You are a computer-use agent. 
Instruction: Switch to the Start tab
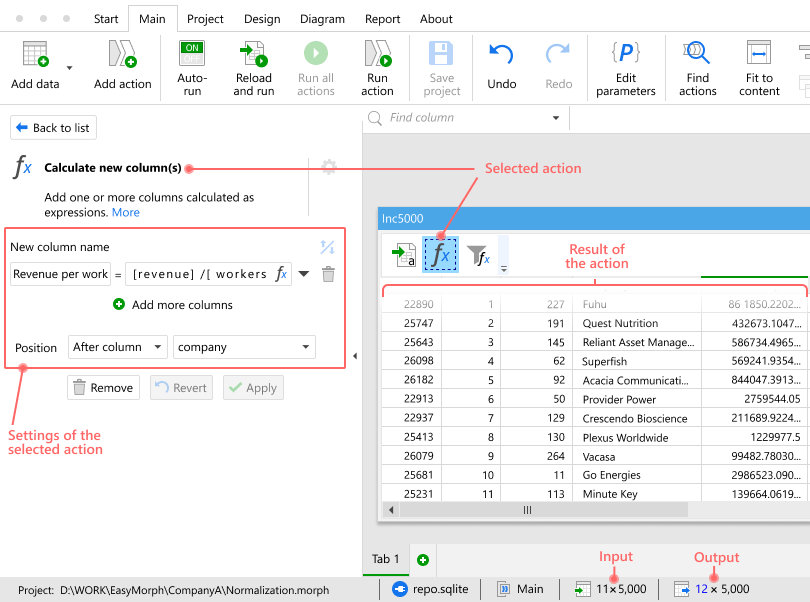point(106,19)
